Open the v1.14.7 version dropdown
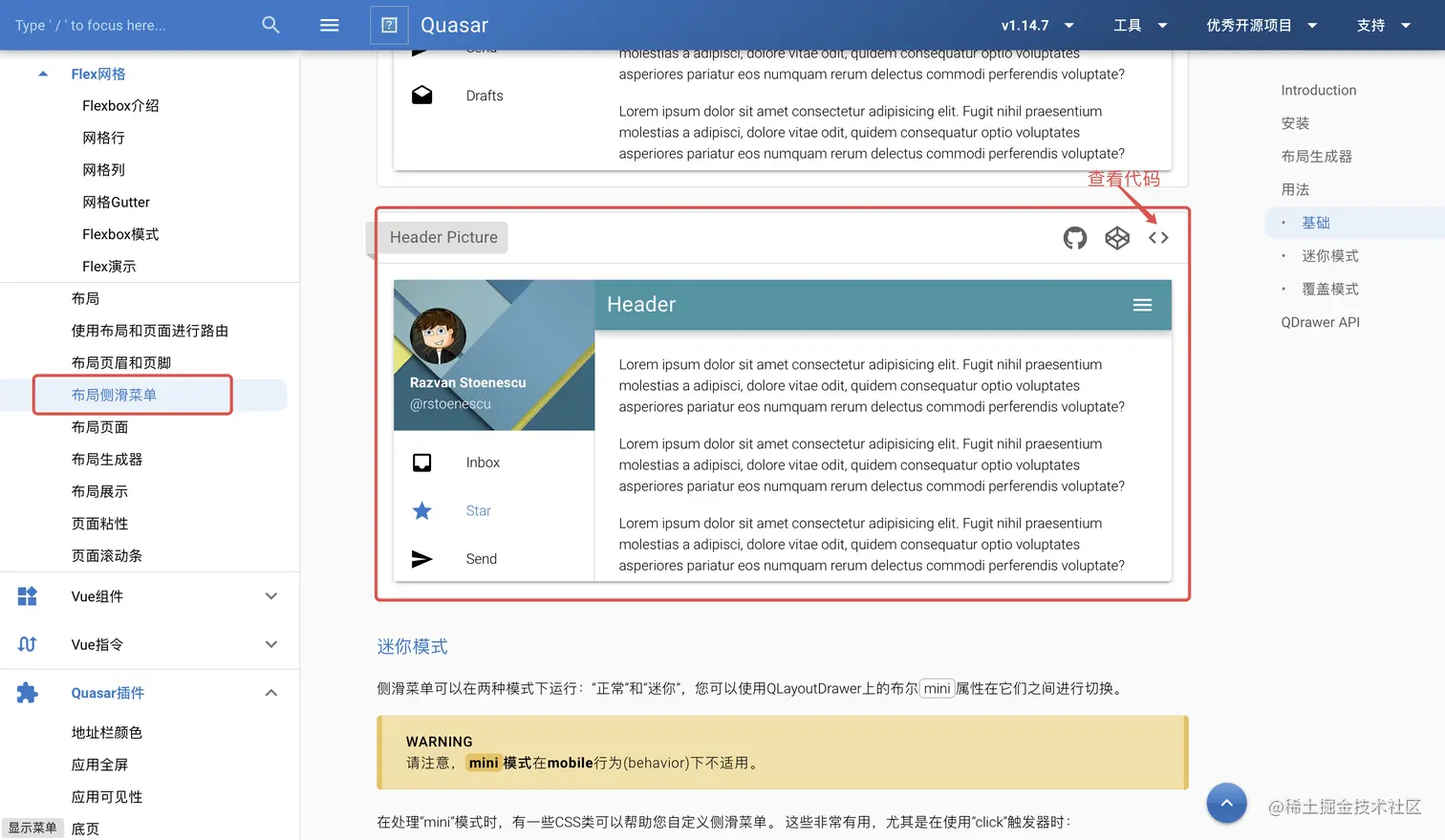The image size is (1445, 840). [x=1038, y=25]
